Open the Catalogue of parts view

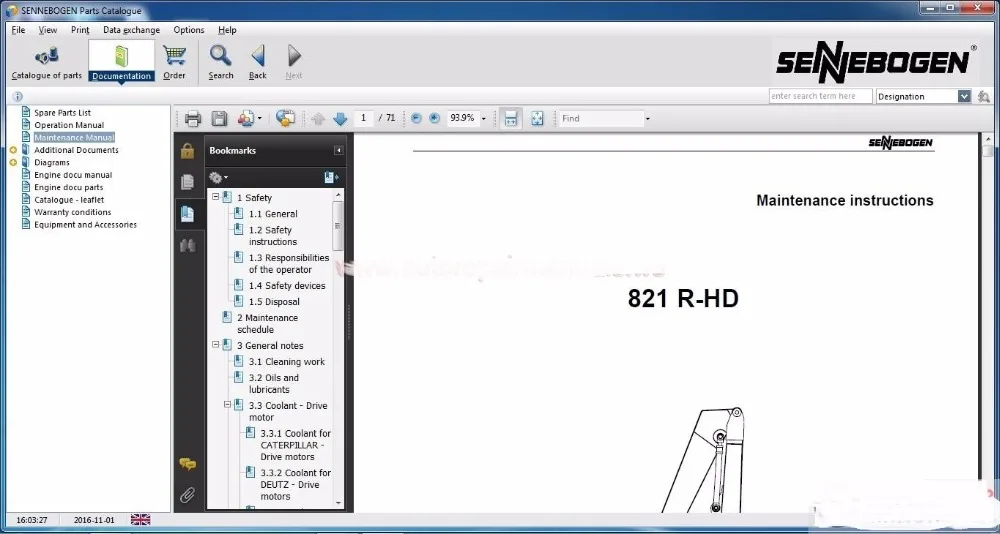click(x=46, y=61)
